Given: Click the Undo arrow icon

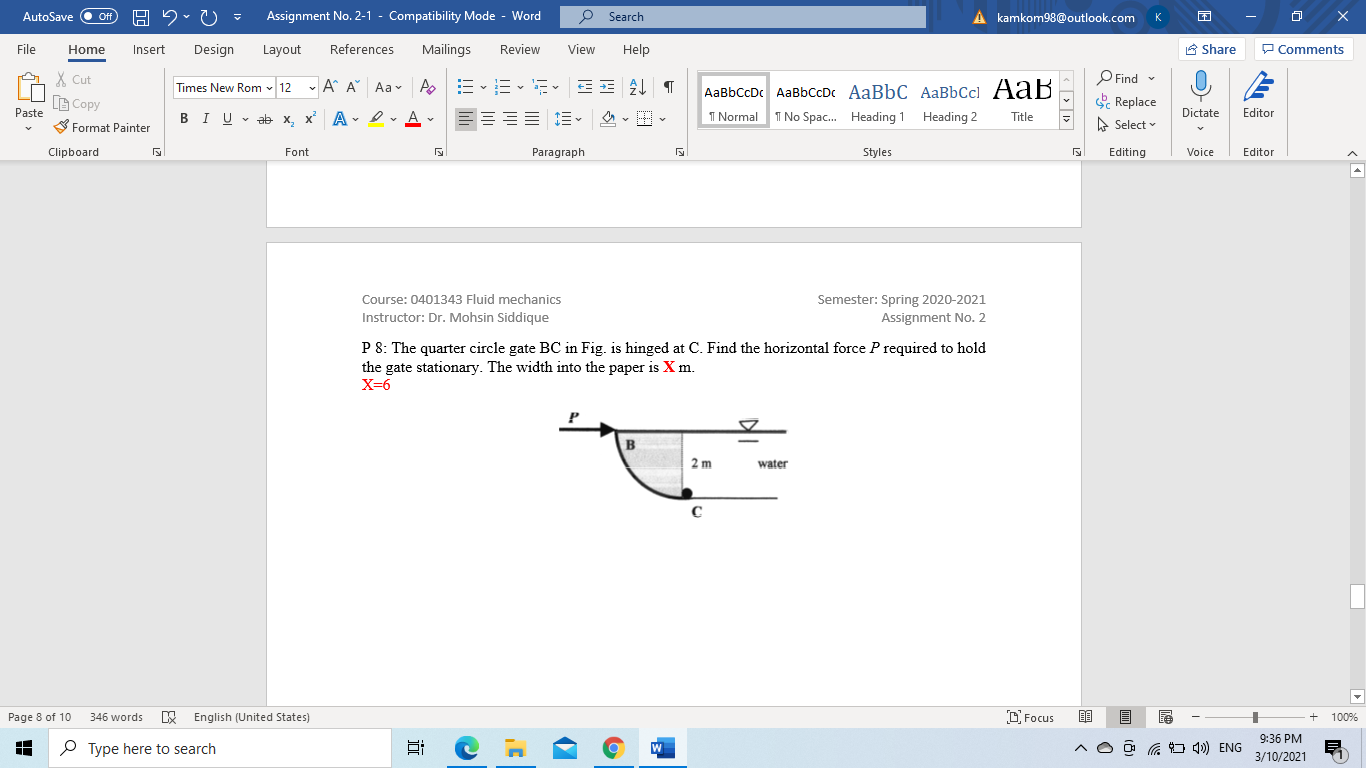Looking at the screenshot, I should click(169, 17).
